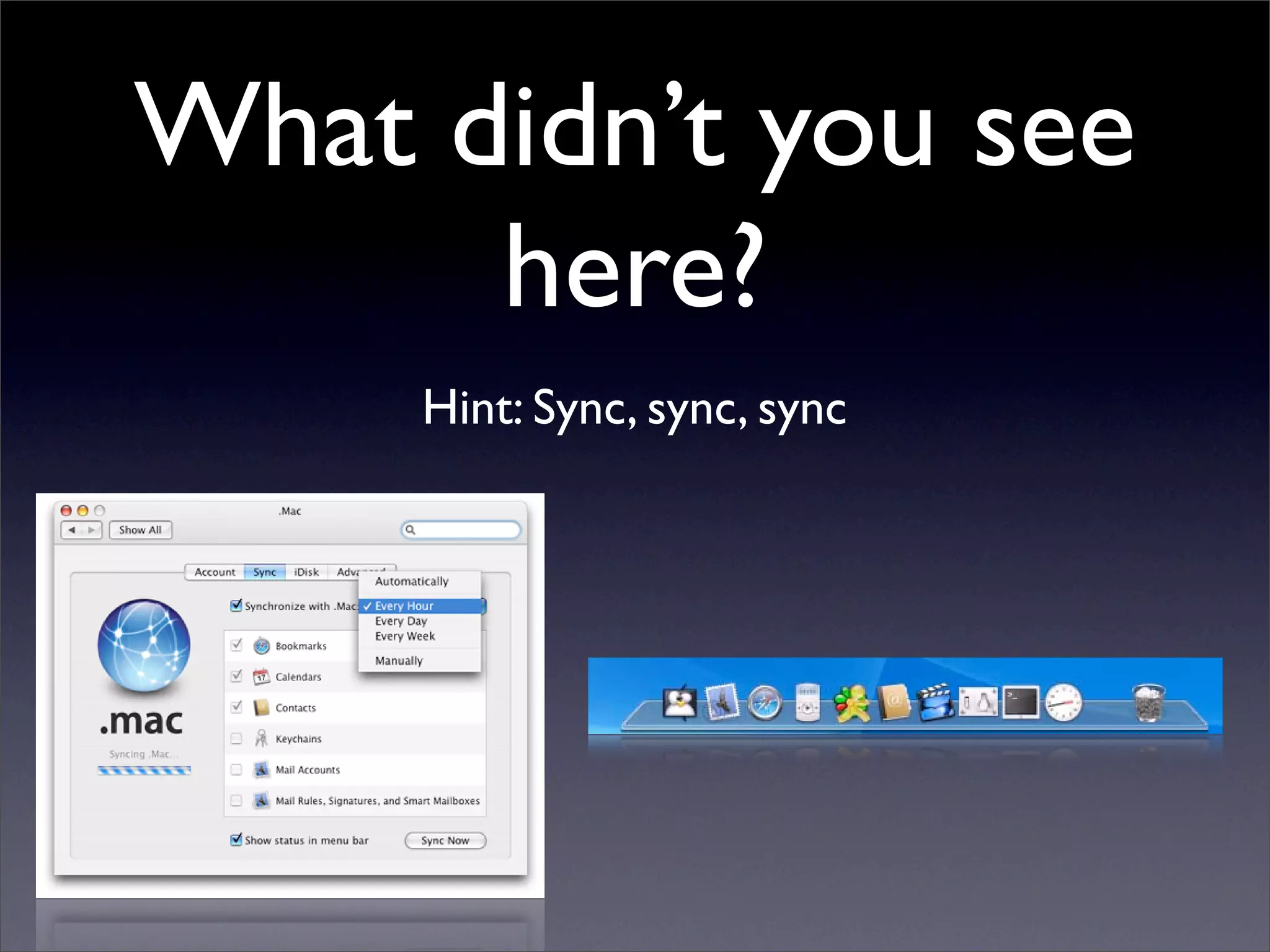Click the Show All button

140,530
